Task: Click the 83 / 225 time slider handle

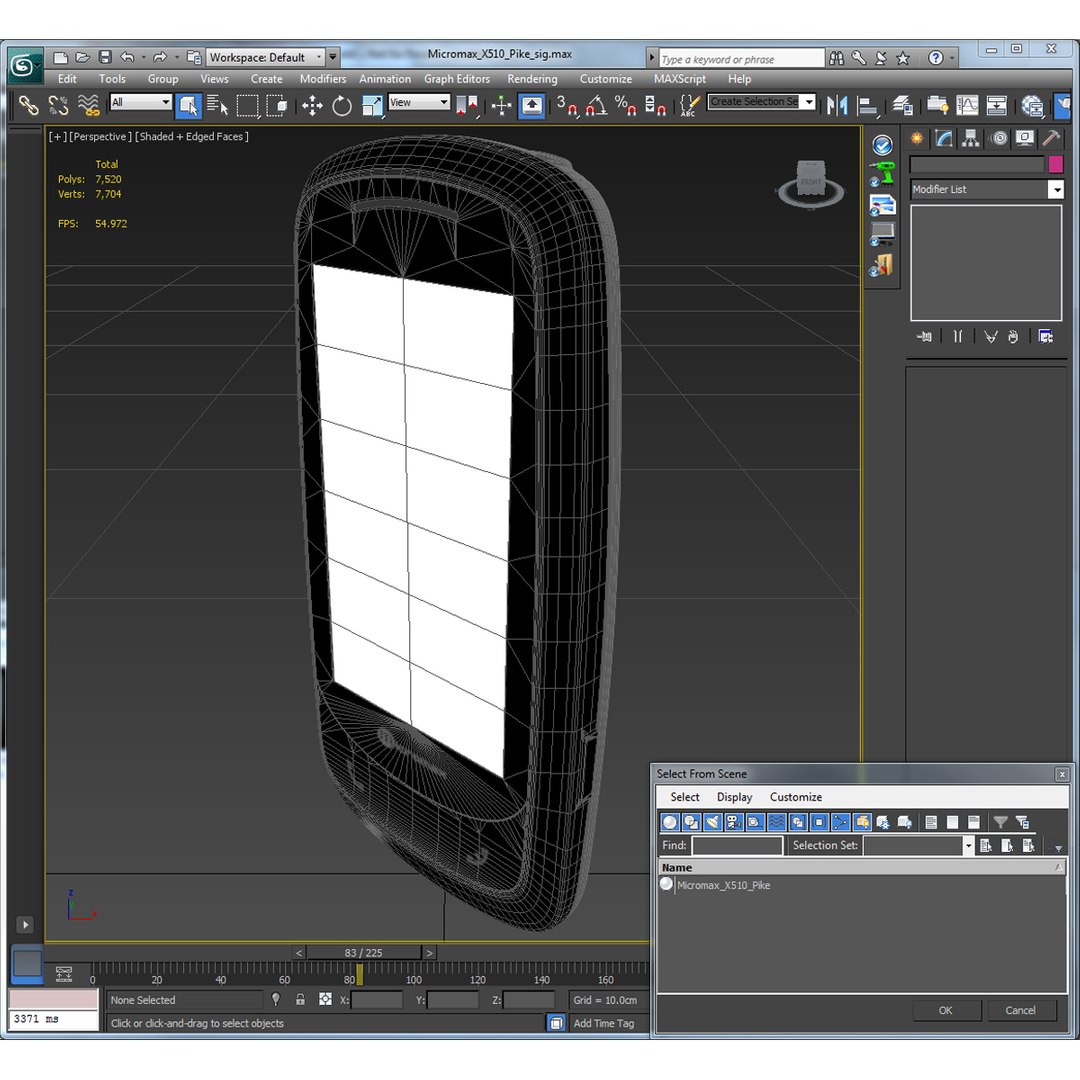Action: [x=364, y=953]
